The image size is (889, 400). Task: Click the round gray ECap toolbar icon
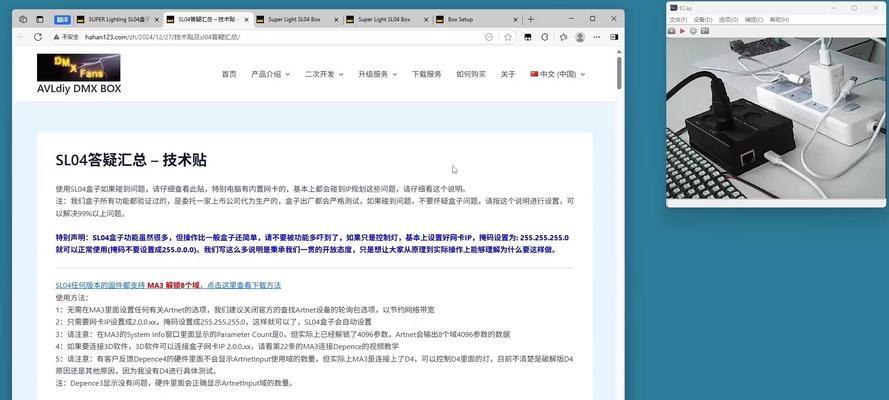point(693,31)
